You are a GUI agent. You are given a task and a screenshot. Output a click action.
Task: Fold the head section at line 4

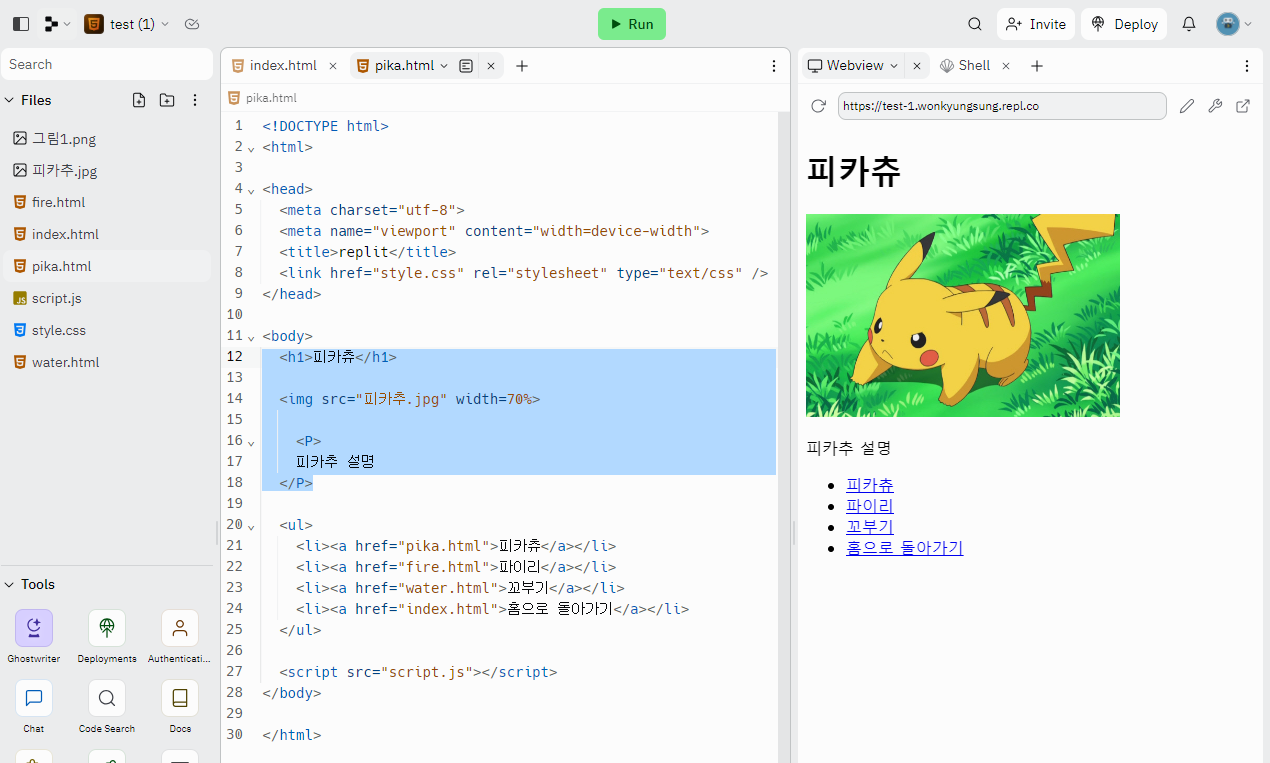point(251,190)
